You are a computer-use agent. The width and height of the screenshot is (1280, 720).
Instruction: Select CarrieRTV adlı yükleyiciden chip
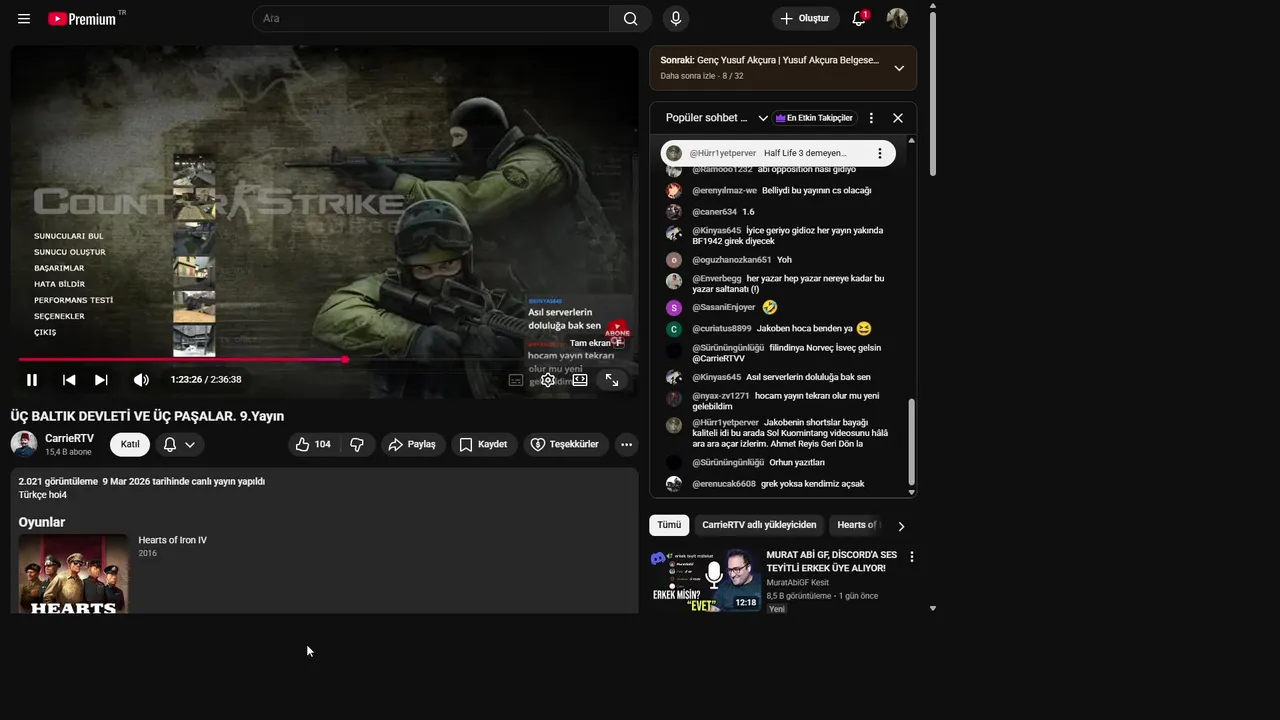tap(759, 525)
